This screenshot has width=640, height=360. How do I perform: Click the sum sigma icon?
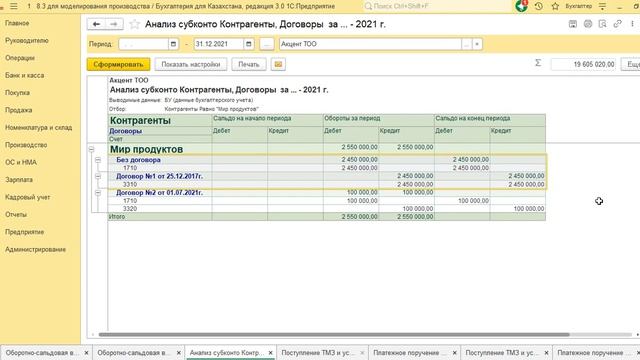[x=538, y=63]
